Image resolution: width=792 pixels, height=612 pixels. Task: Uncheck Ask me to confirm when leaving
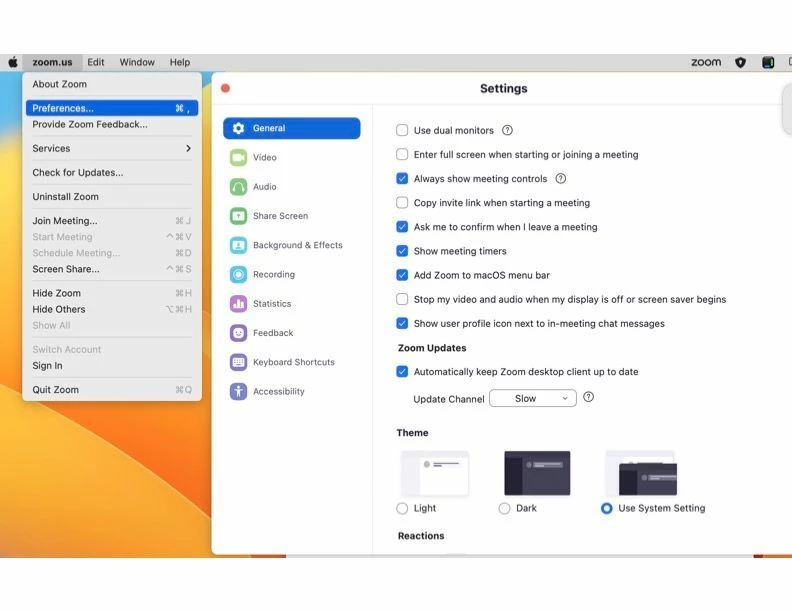coord(402,227)
